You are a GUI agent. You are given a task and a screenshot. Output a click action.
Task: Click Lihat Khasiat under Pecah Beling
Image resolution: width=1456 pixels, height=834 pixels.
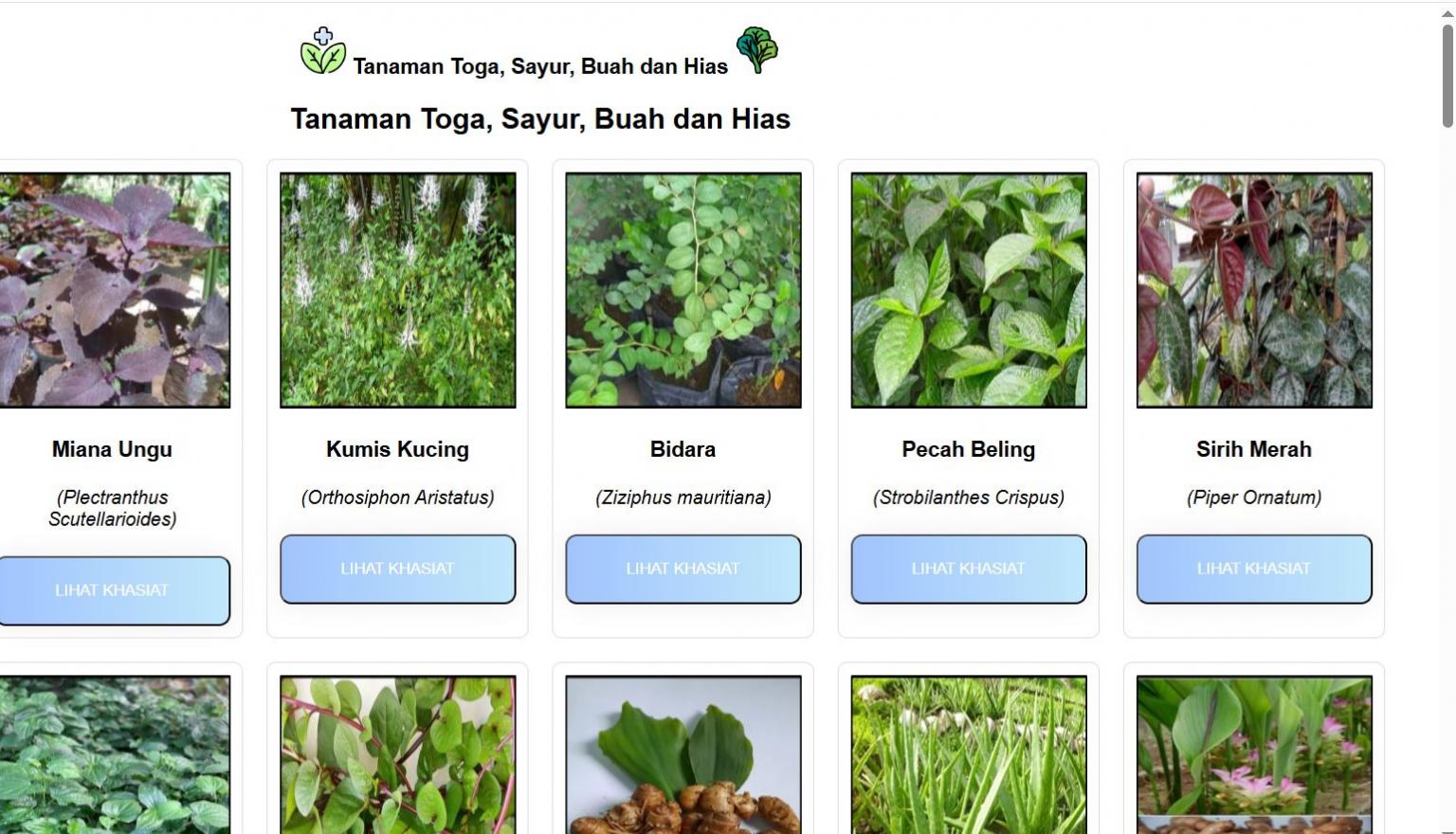pos(969,569)
